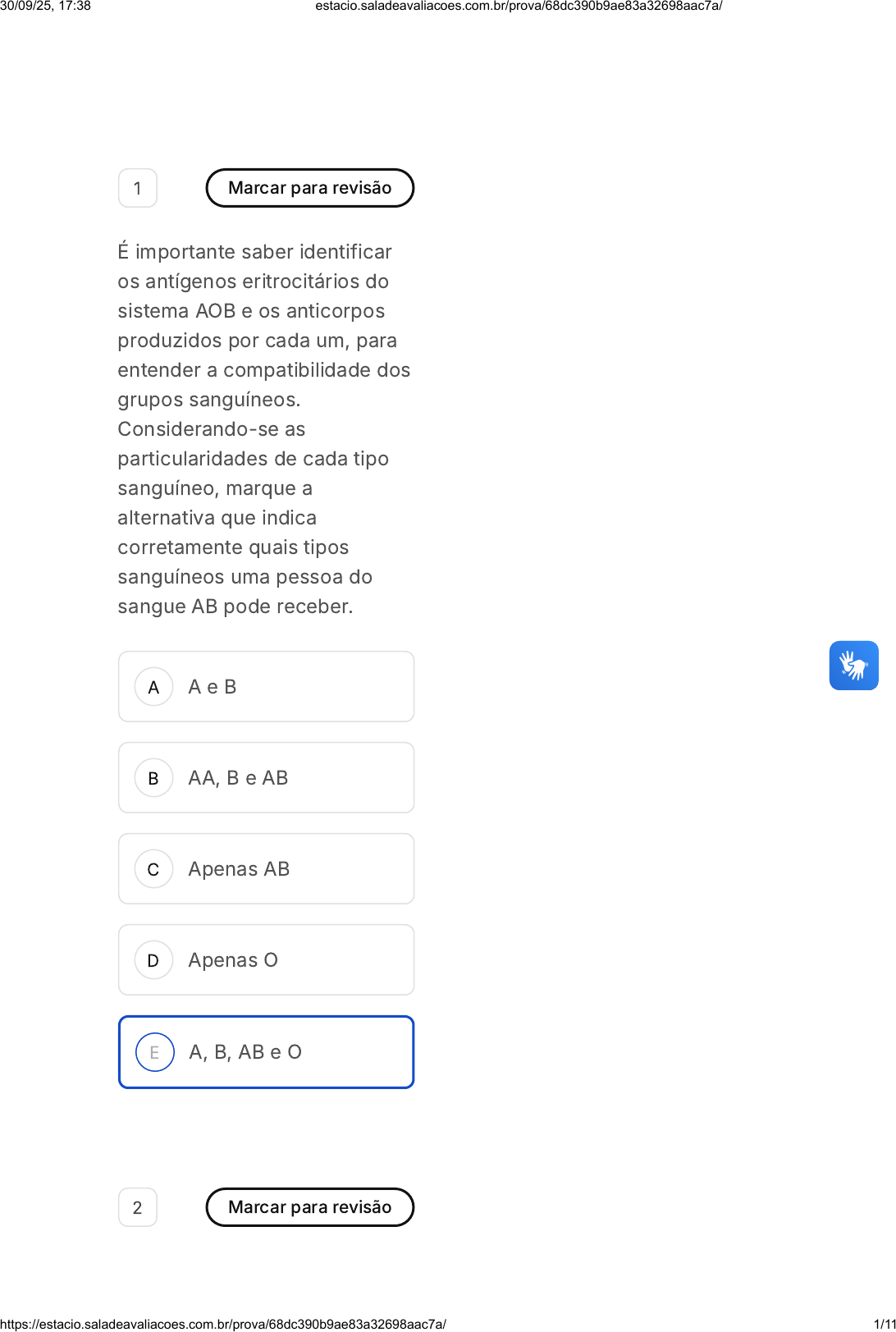Pick the answer text "Apenas AB"

point(239,869)
